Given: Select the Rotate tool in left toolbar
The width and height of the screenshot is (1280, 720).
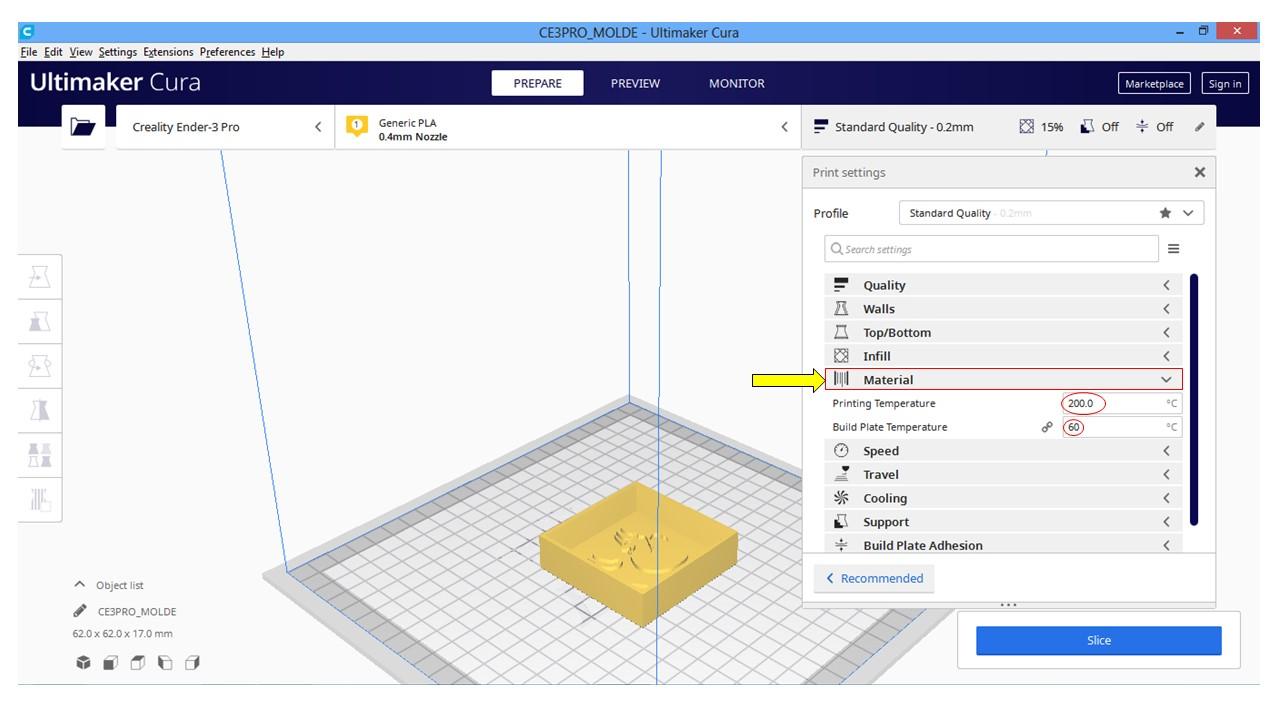Looking at the screenshot, I should pos(39,365).
